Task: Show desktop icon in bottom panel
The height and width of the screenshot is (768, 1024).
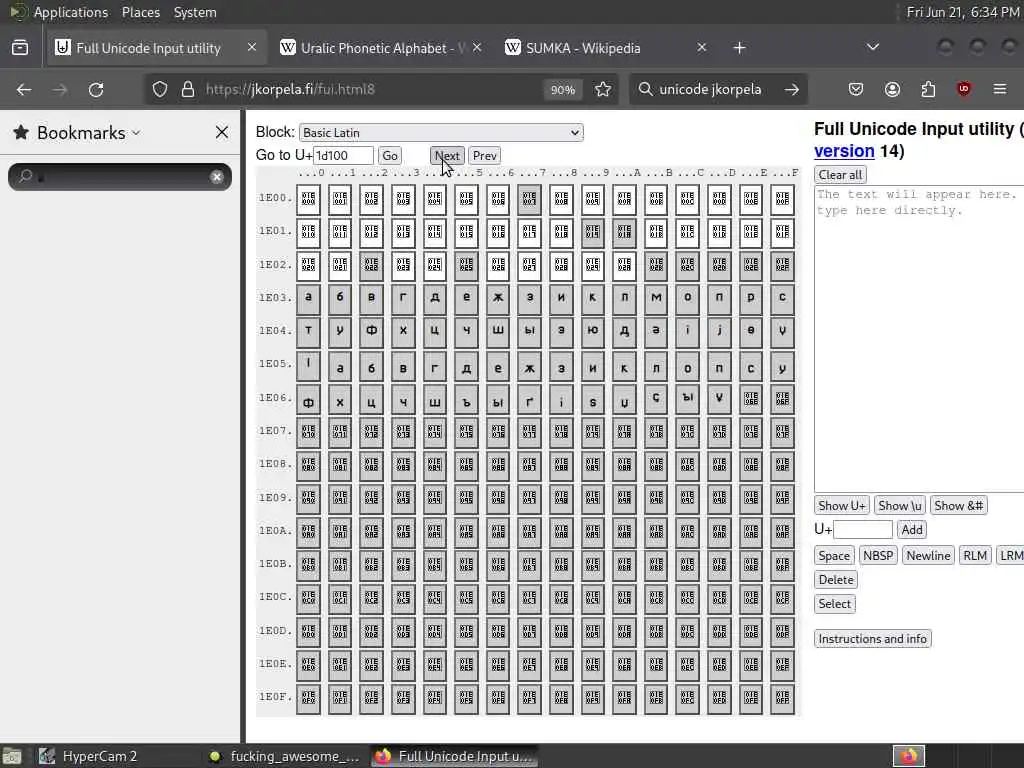Action: 12,756
